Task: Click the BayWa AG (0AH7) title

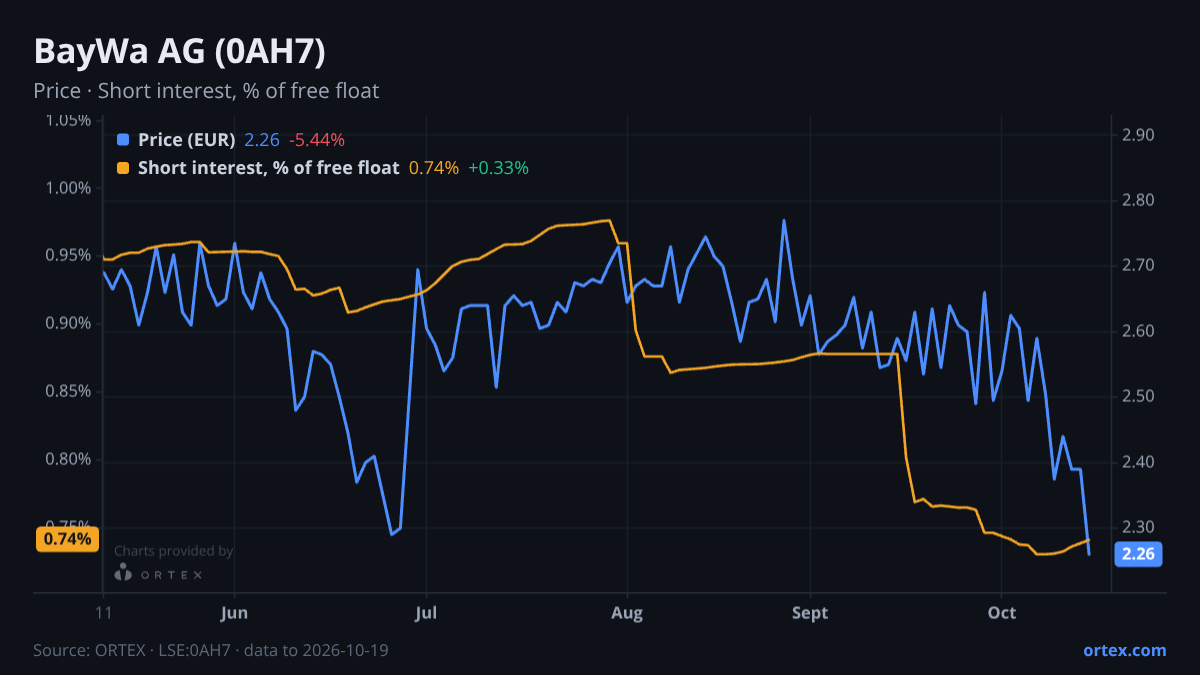Action: click(x=179, y=51)
